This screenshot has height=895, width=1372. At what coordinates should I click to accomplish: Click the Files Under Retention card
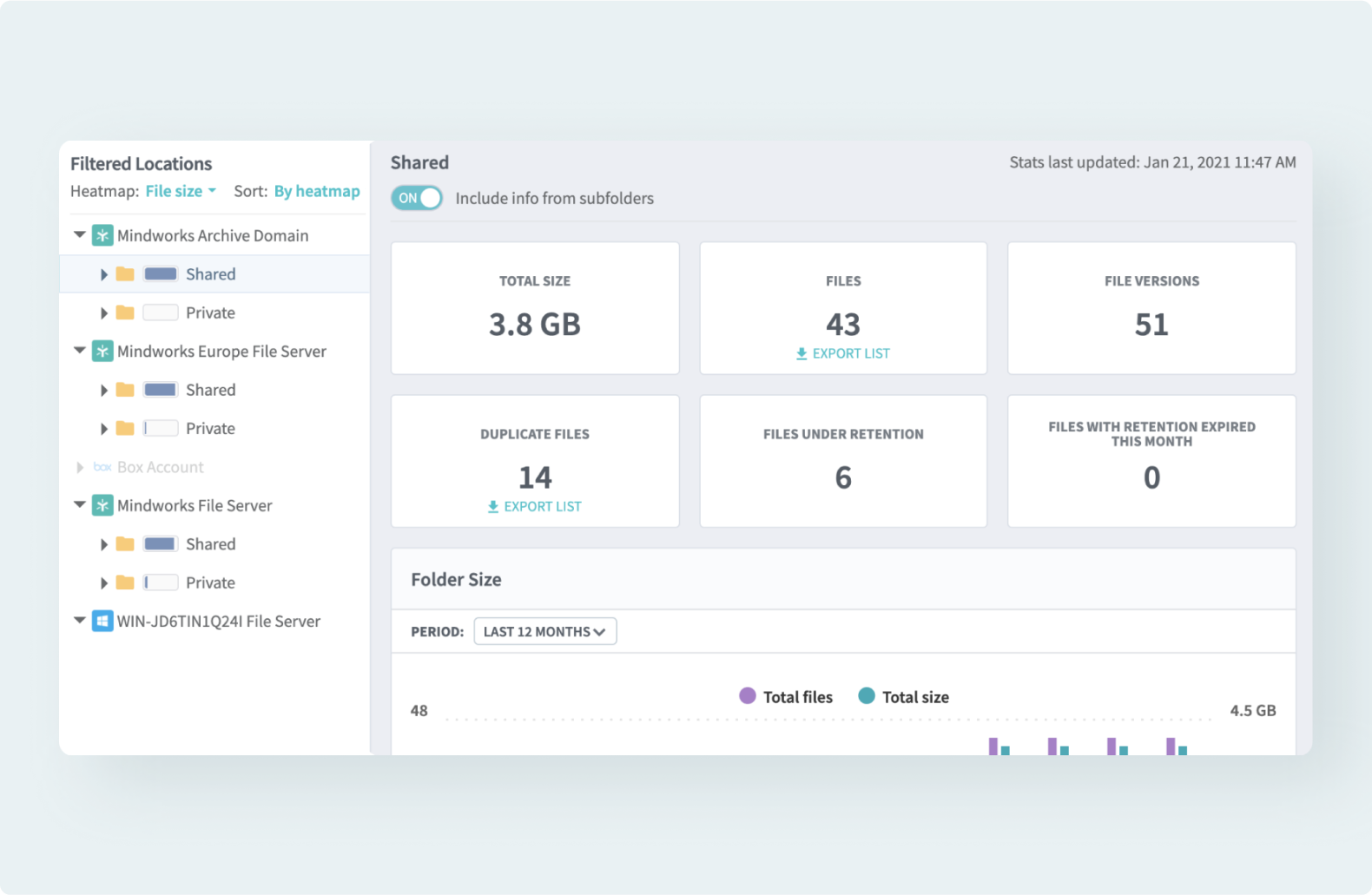point(842,461)
